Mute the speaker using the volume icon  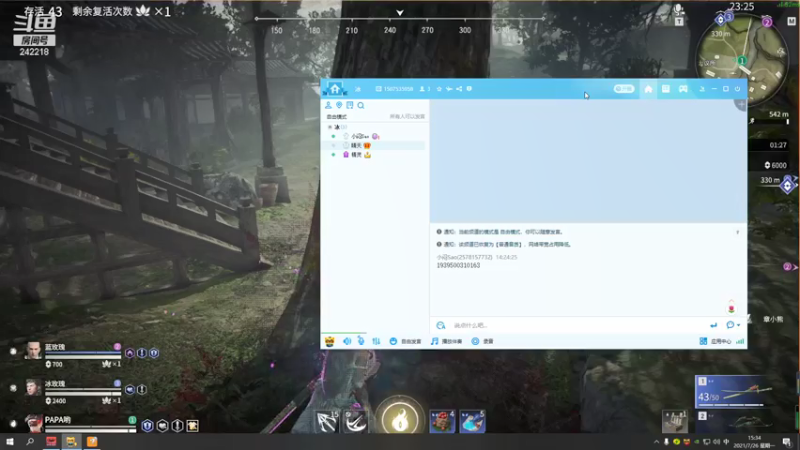point(347,341)
